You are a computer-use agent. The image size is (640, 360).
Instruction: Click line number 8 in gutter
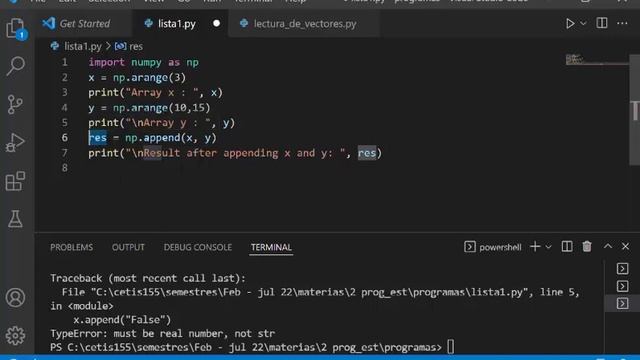64,168
